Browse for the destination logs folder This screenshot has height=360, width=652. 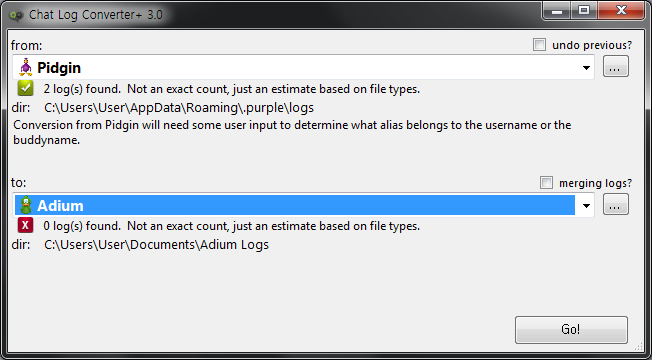pos(616,204)
